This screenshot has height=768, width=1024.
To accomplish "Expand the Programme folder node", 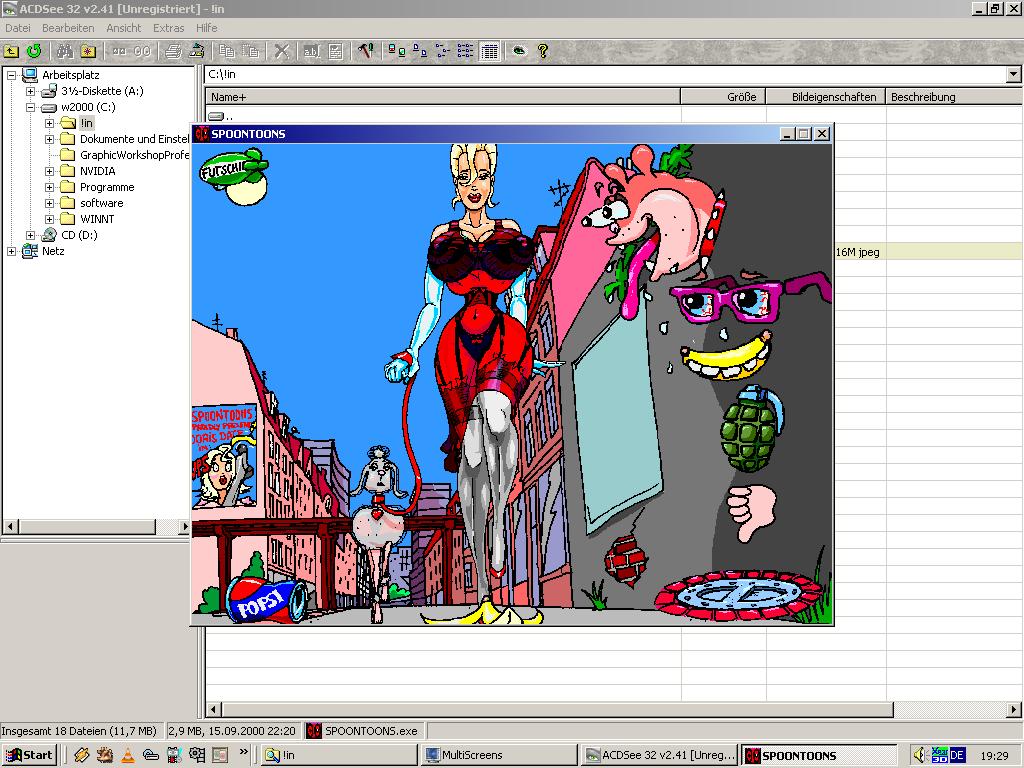I will click(49, 187).
